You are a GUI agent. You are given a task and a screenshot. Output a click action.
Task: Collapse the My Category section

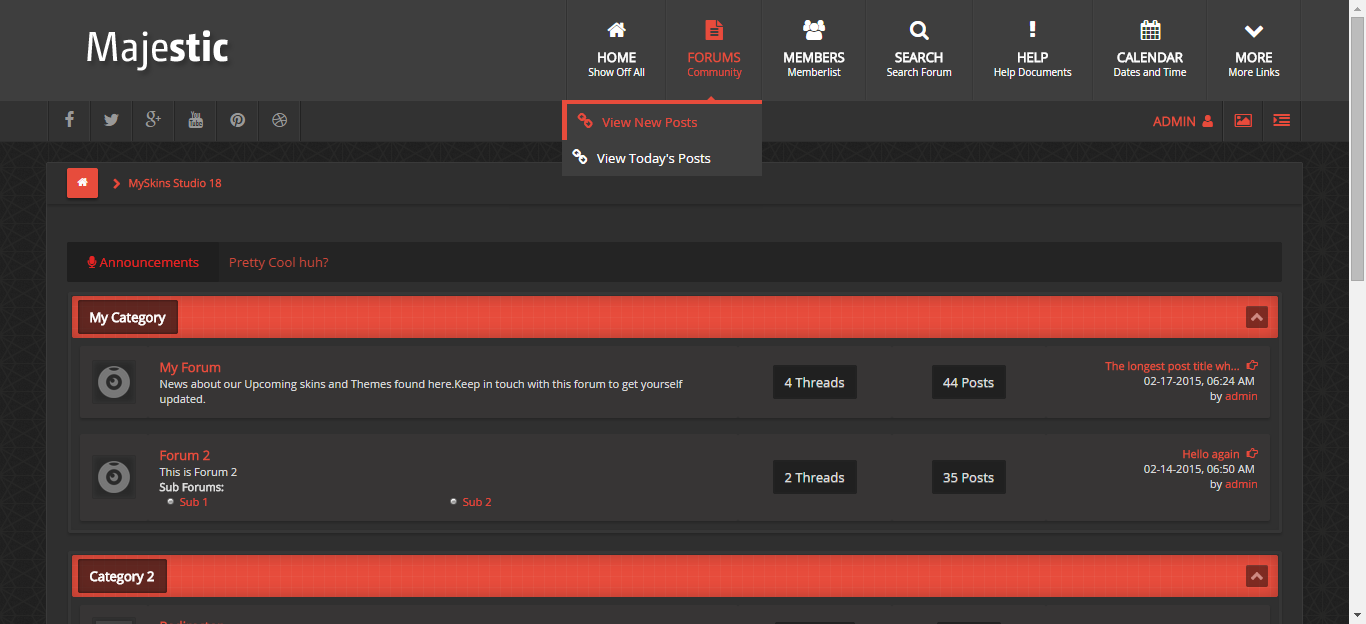click(x=1257, y=317)
